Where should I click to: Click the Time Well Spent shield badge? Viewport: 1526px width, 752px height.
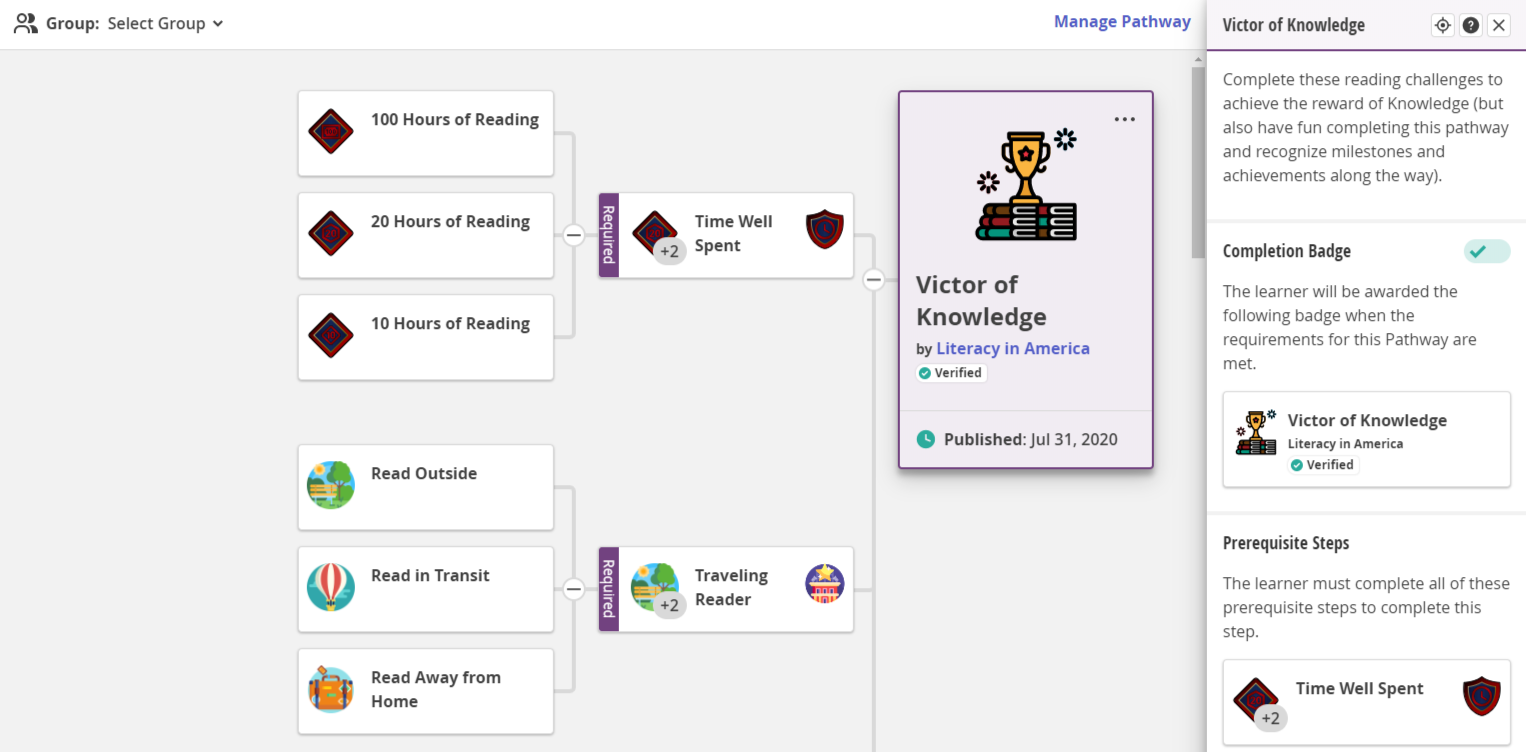pyautogui.click(x=824, y=231)
